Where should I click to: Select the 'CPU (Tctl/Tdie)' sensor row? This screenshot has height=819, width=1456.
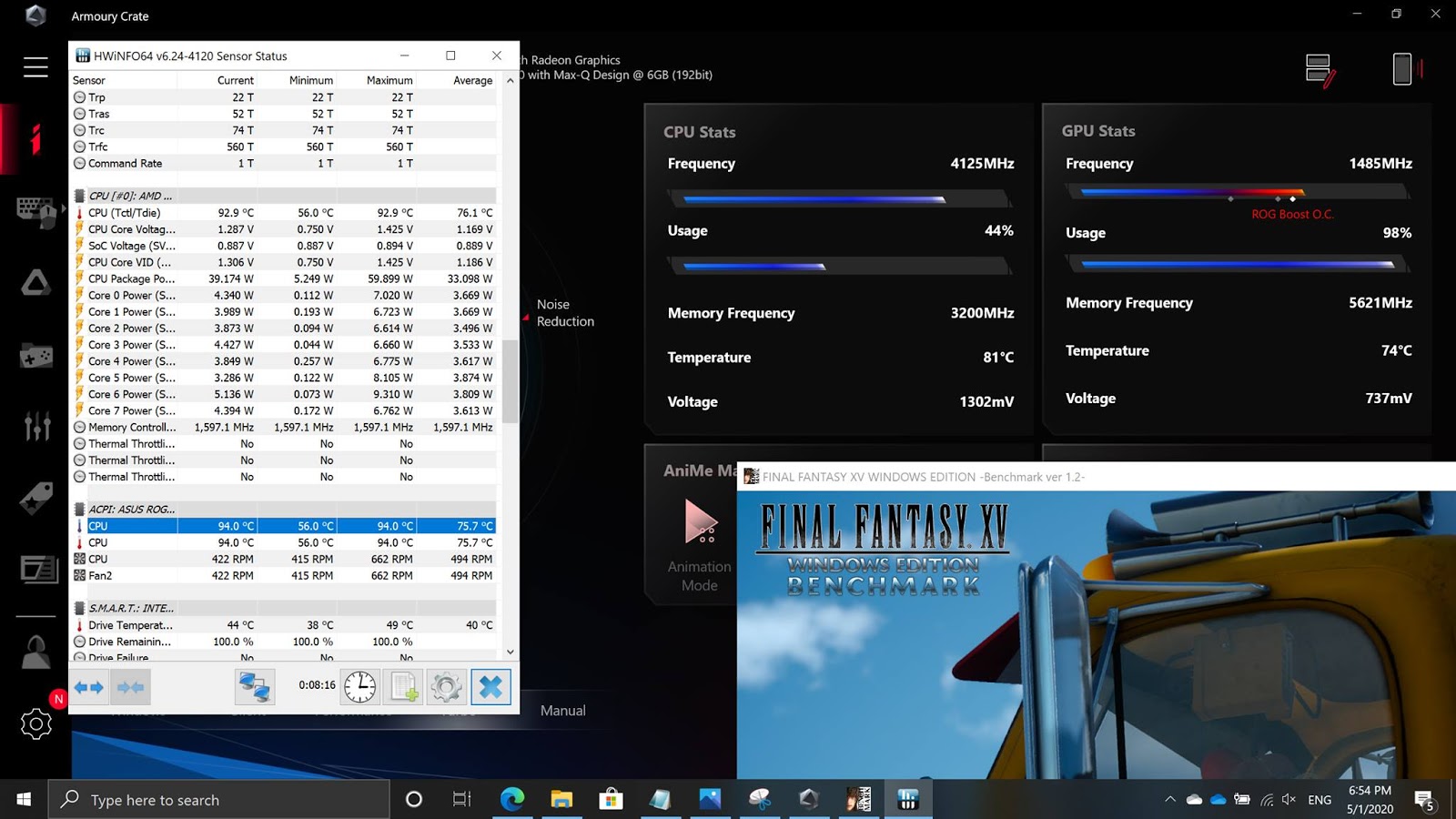coord(283,213)
